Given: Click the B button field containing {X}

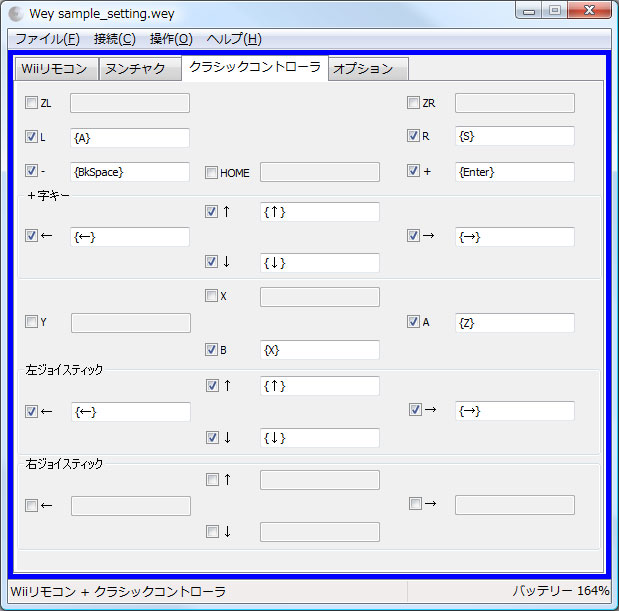Looking at the screenshot, I should click(x=320, y=350).
